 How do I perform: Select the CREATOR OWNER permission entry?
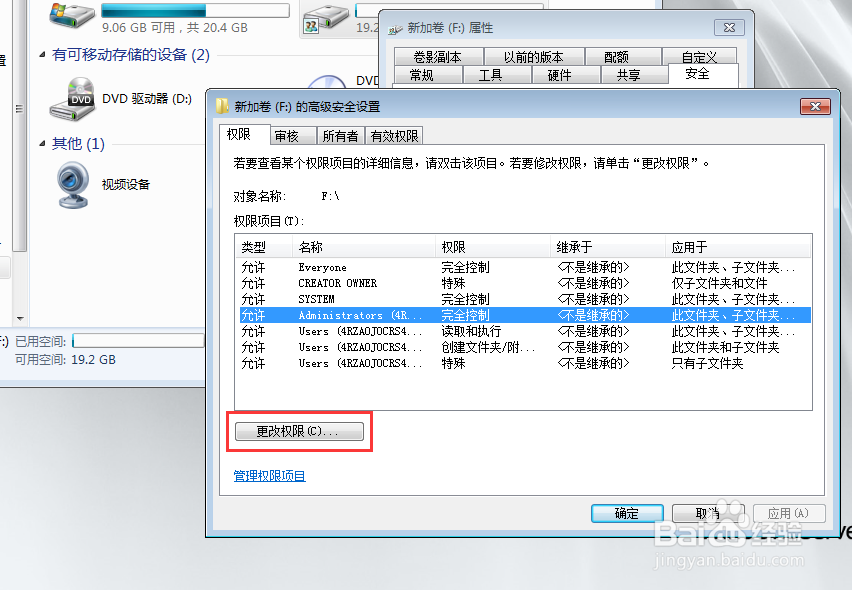pos(525,283)
